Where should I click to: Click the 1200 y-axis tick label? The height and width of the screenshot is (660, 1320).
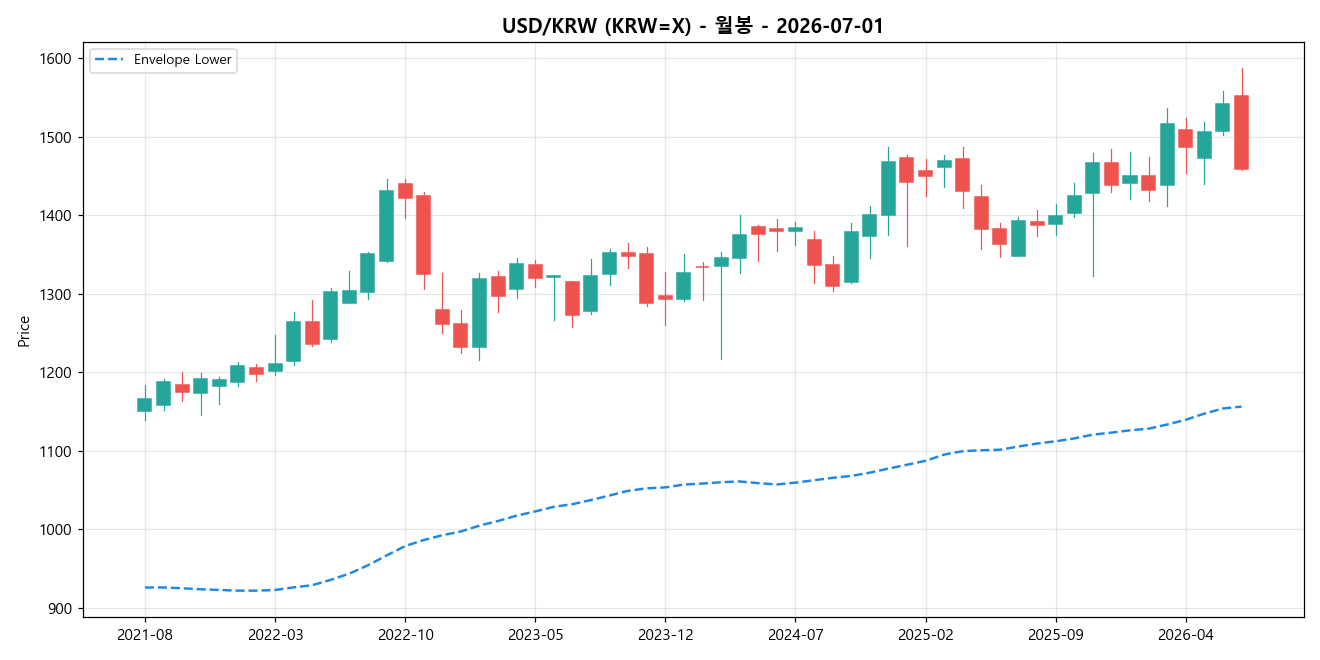click(57, 373)
